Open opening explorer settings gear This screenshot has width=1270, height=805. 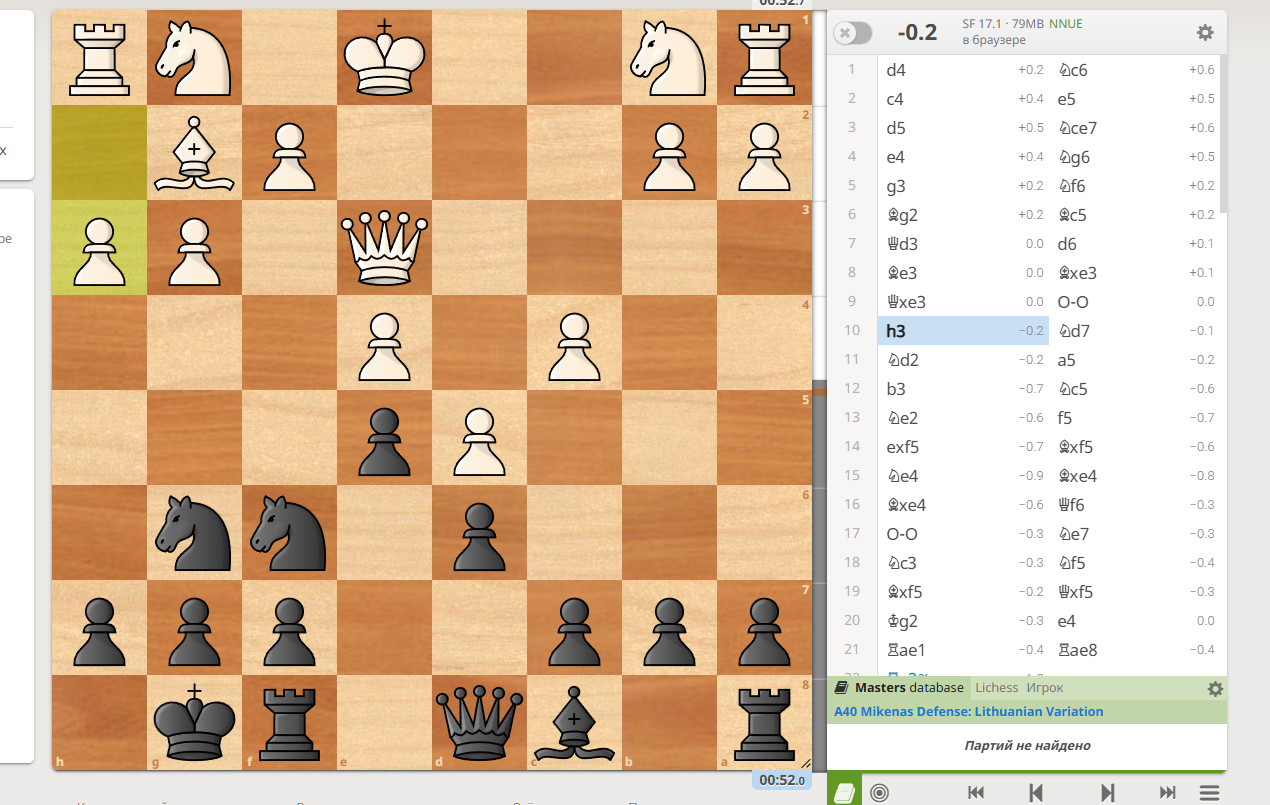[1215, 688]
